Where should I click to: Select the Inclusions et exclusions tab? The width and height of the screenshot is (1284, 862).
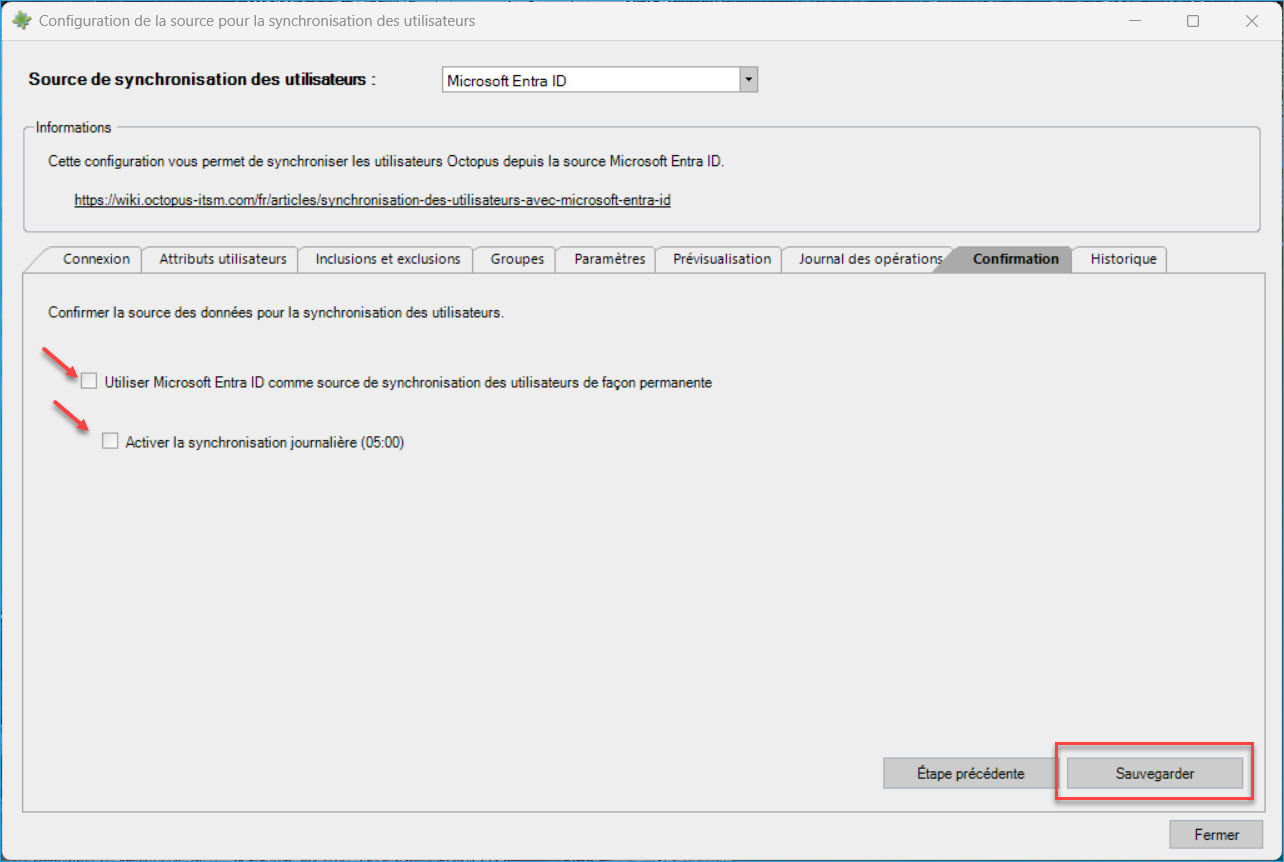(387, 259)
